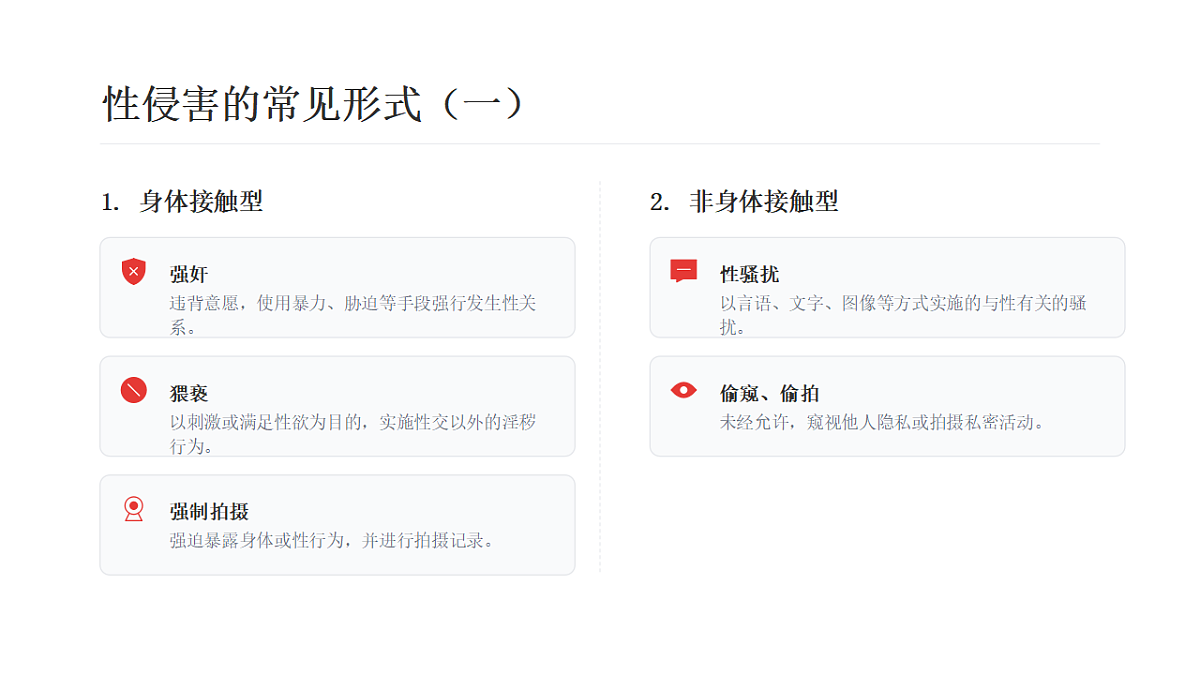Select the heading 2. 非身体接触型

click(x=744, y=201)
